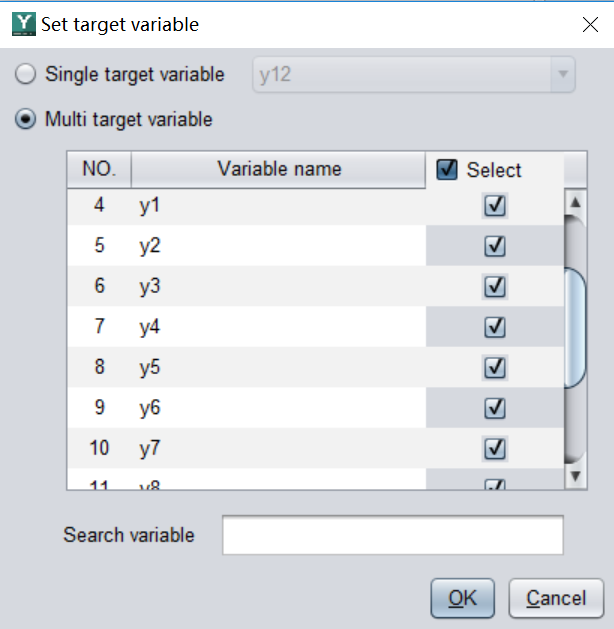The width and height of the screenshot is (614, 629).
Task: Click the Search variable input field
Action: pos(392,535)
